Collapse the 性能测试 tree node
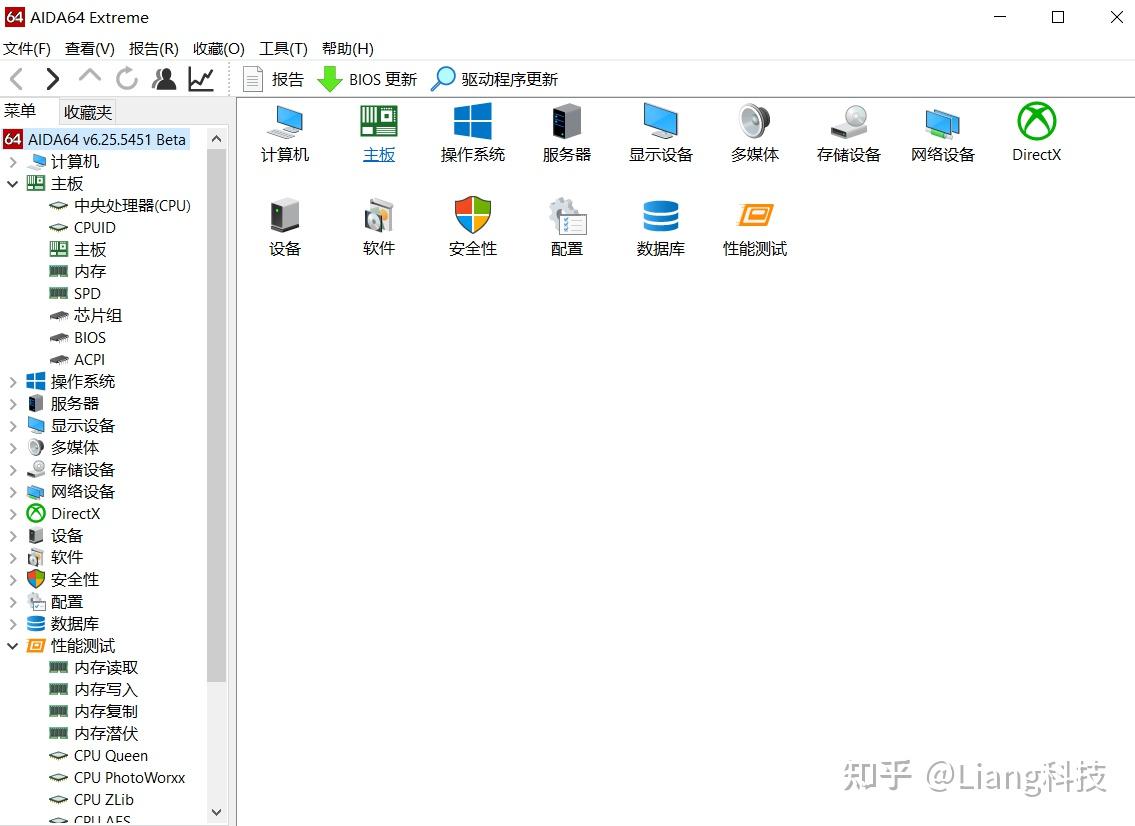 [12, 646]
